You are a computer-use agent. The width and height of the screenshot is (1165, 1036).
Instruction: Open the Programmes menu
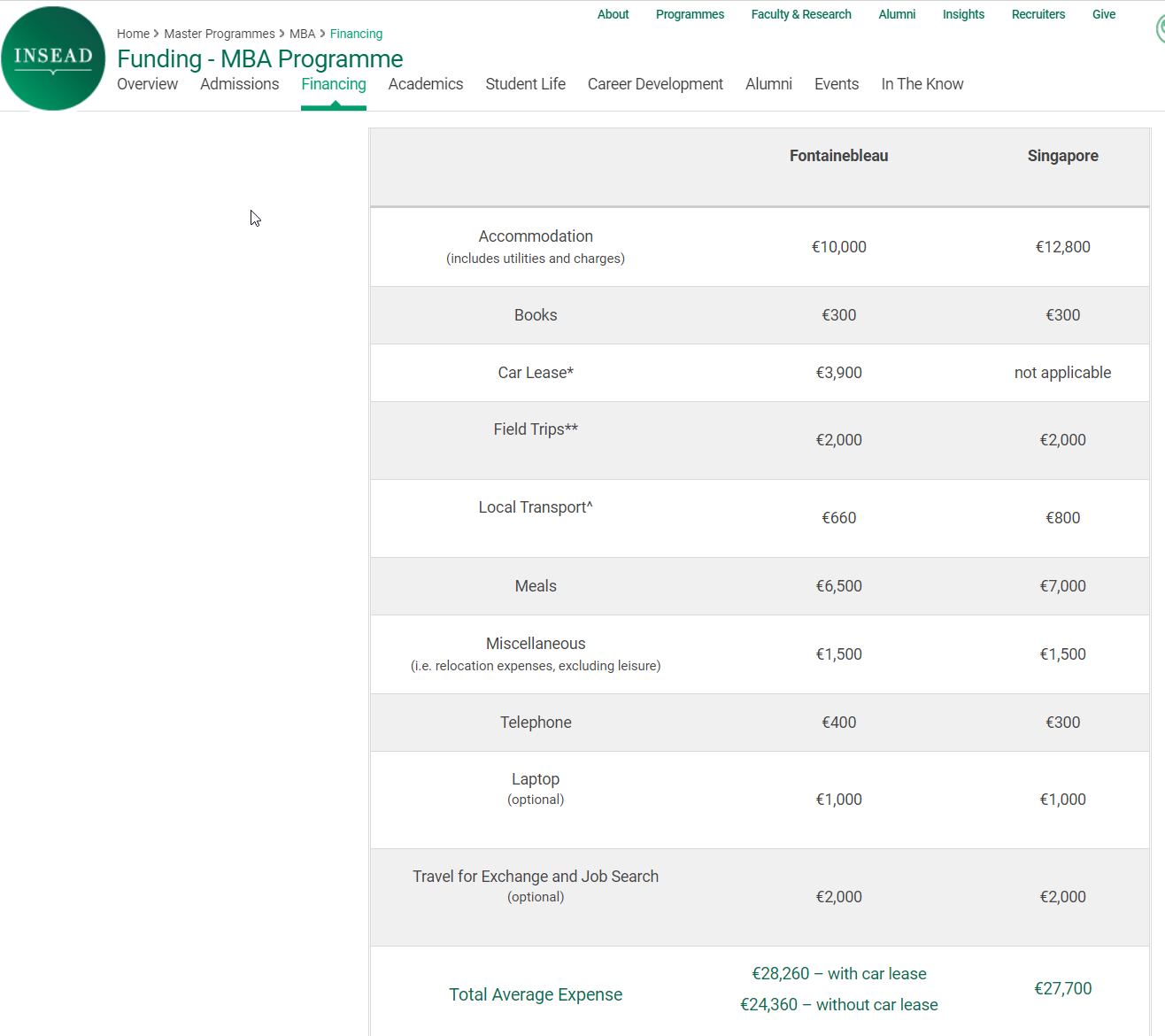(690, 14)
